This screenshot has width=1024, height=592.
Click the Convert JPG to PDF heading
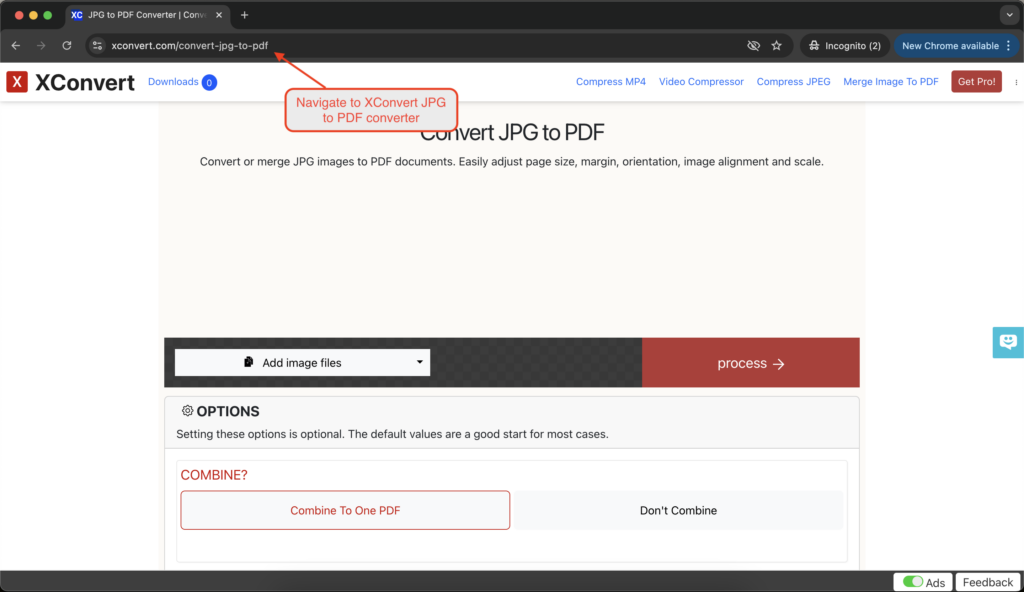tap(512, 133)
